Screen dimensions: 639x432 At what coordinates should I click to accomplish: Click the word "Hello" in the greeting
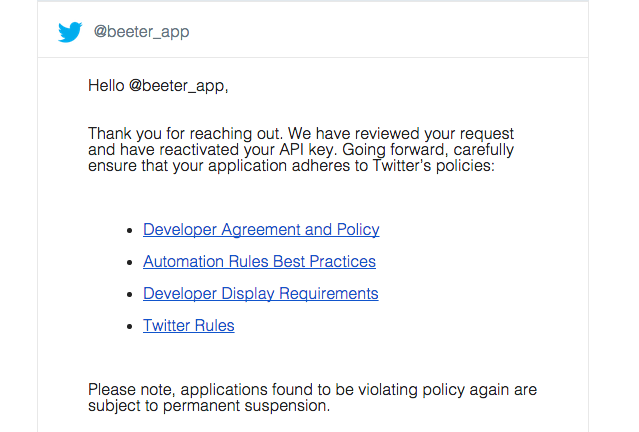click(x=106, y=86)
